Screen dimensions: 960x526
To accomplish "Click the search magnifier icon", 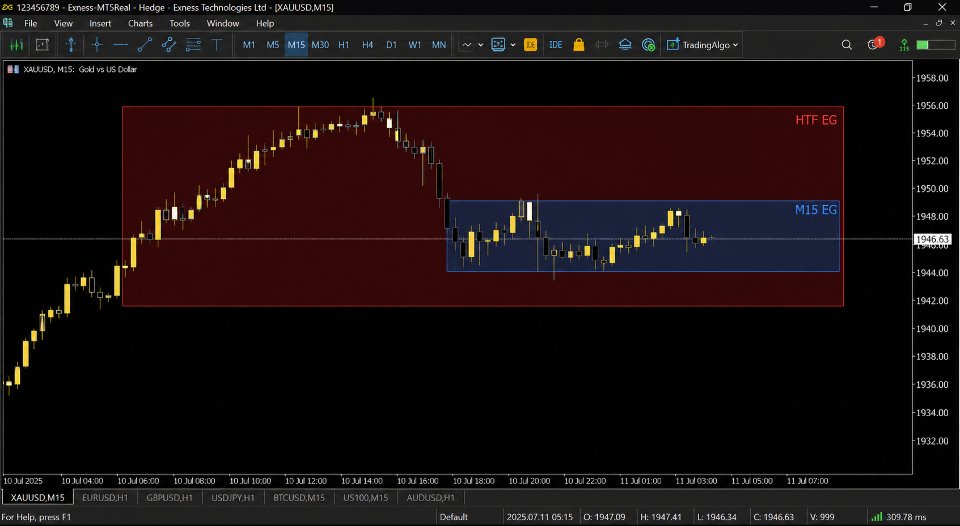I will point(847,45).
